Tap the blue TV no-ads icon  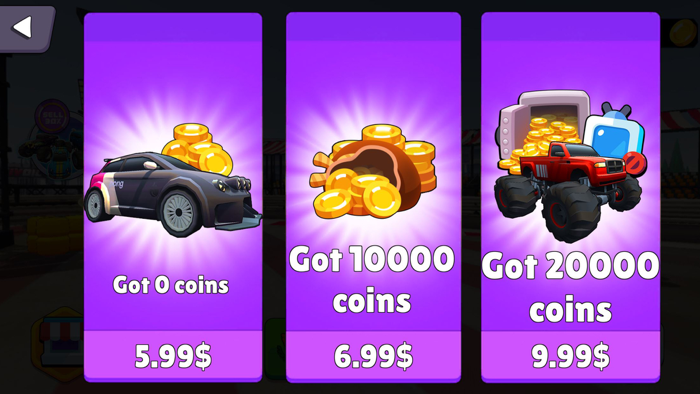coord(615,133)
